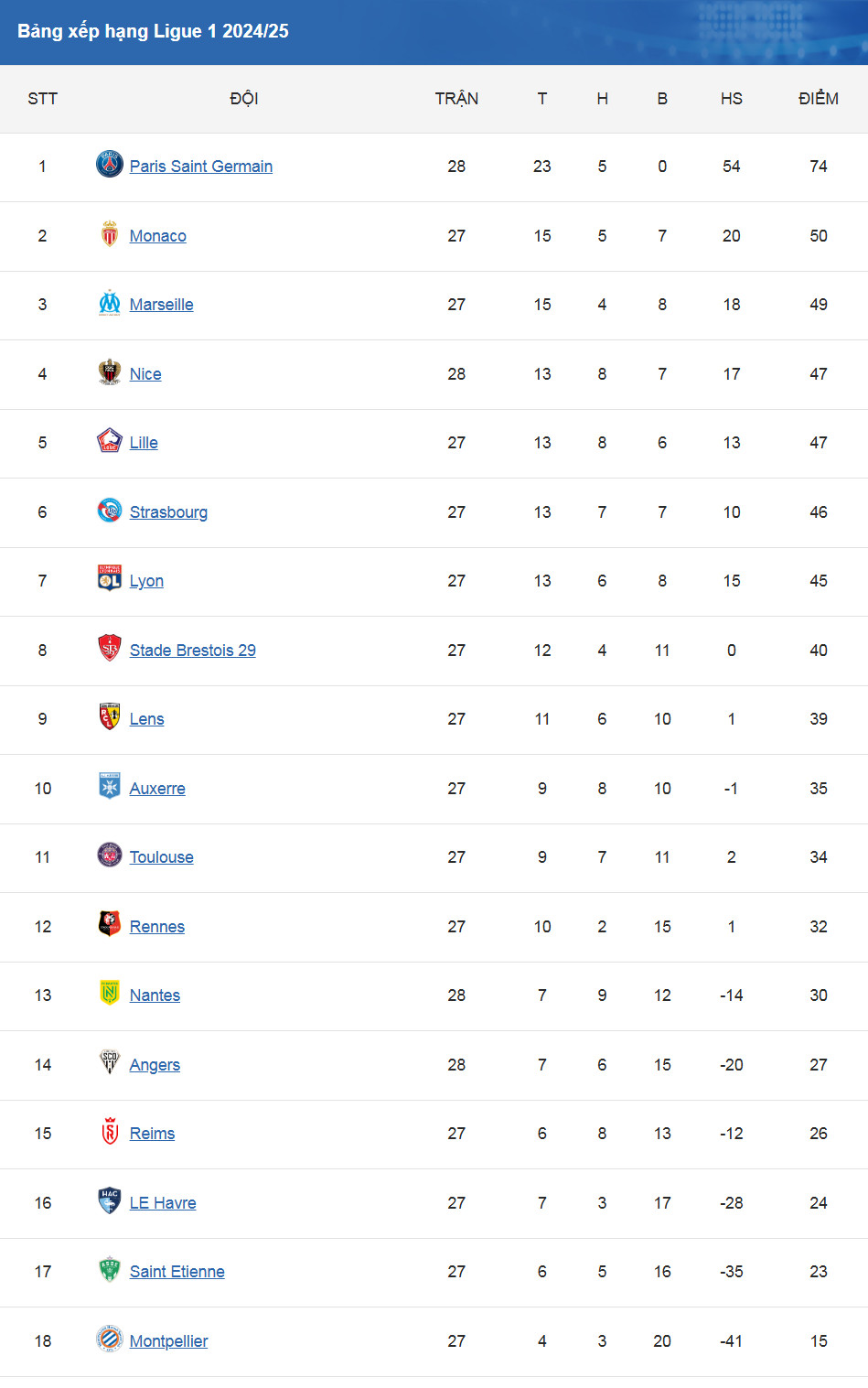This screenshot has height=1388, width=868.
Task: Click the Lens club crest icon
Action: [x=110, y=717]
